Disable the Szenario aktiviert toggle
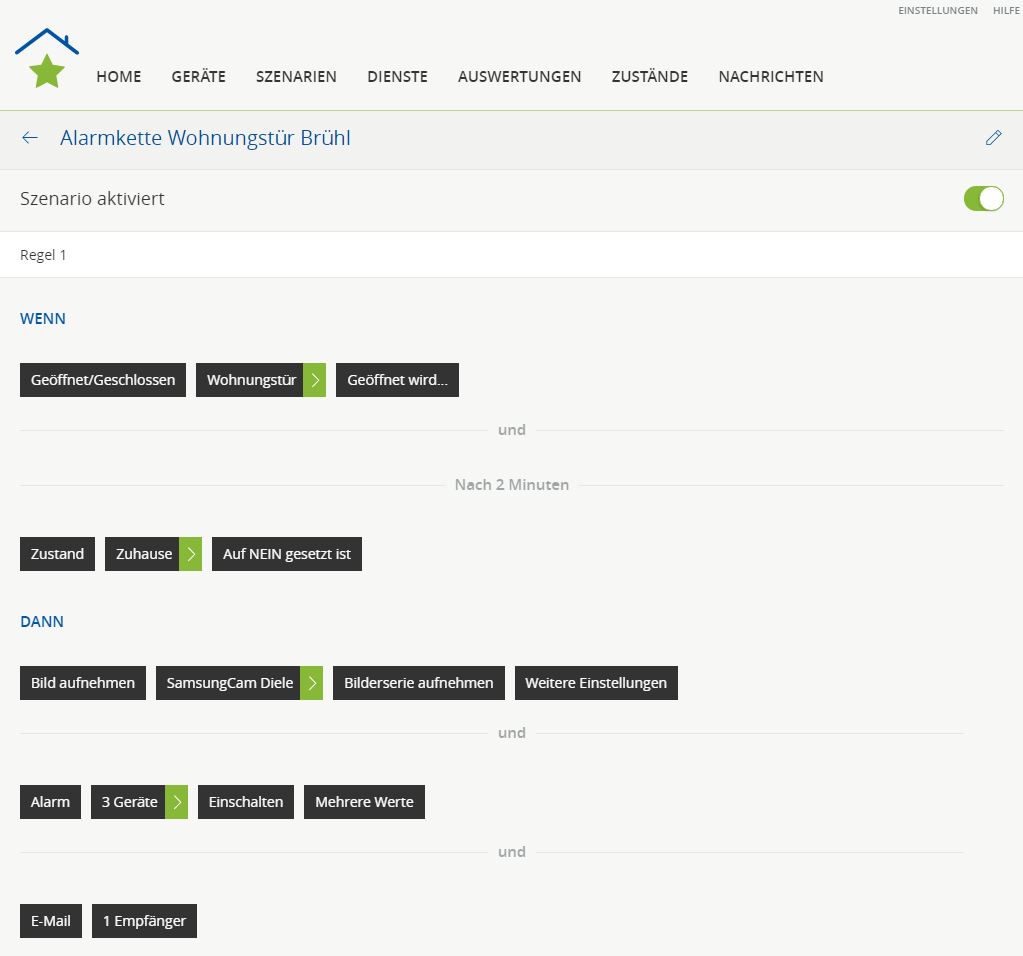 tap(983, 199)
